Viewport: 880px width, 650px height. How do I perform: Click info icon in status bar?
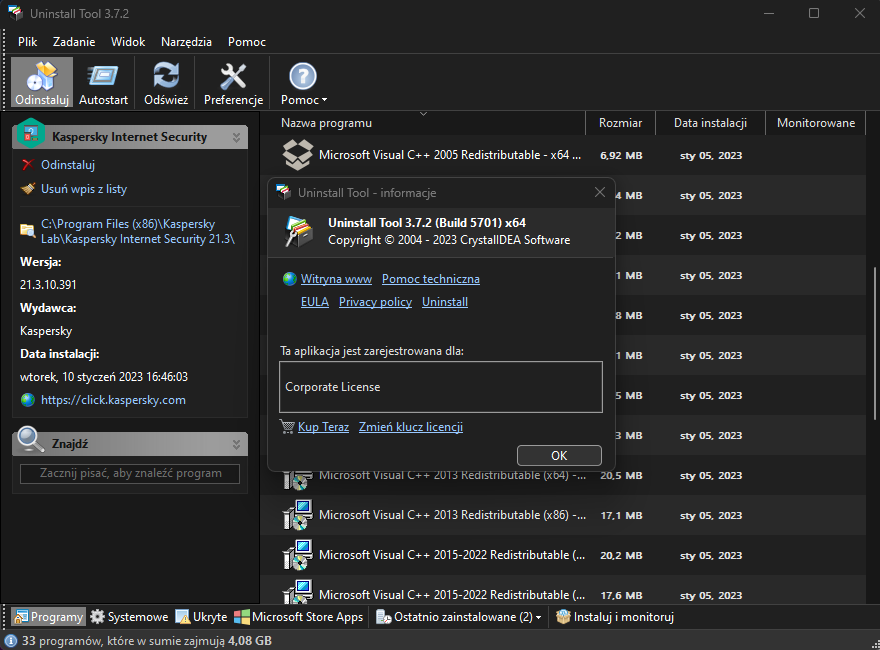point(11,640)
